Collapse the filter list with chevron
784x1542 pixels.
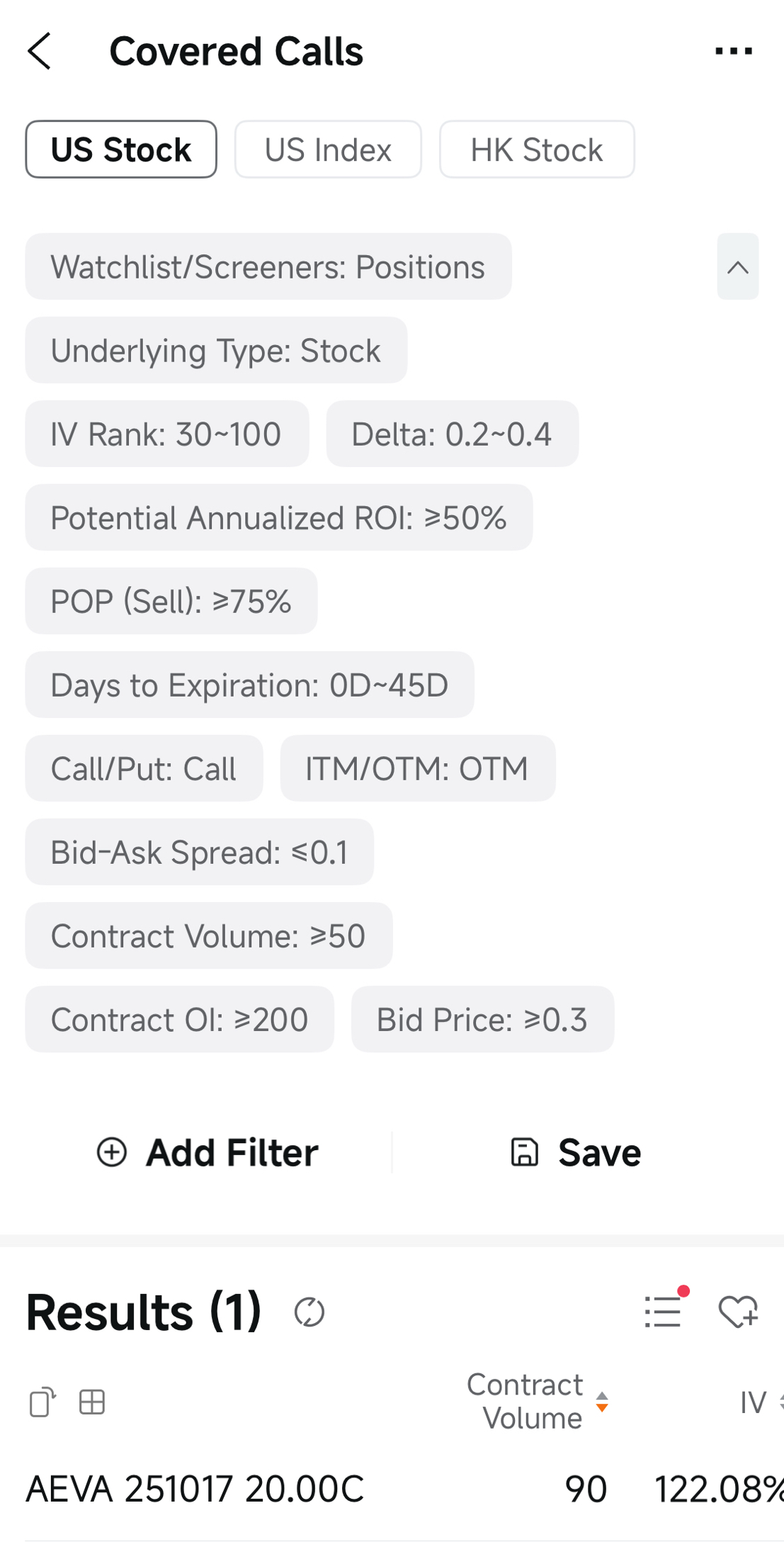click(x=737, y=267)
